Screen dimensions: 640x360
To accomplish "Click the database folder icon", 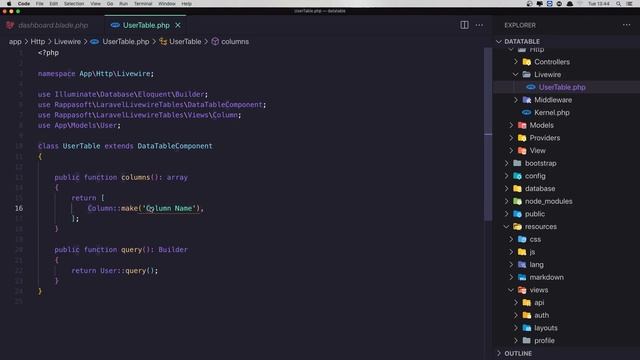I will click(518, 188).
